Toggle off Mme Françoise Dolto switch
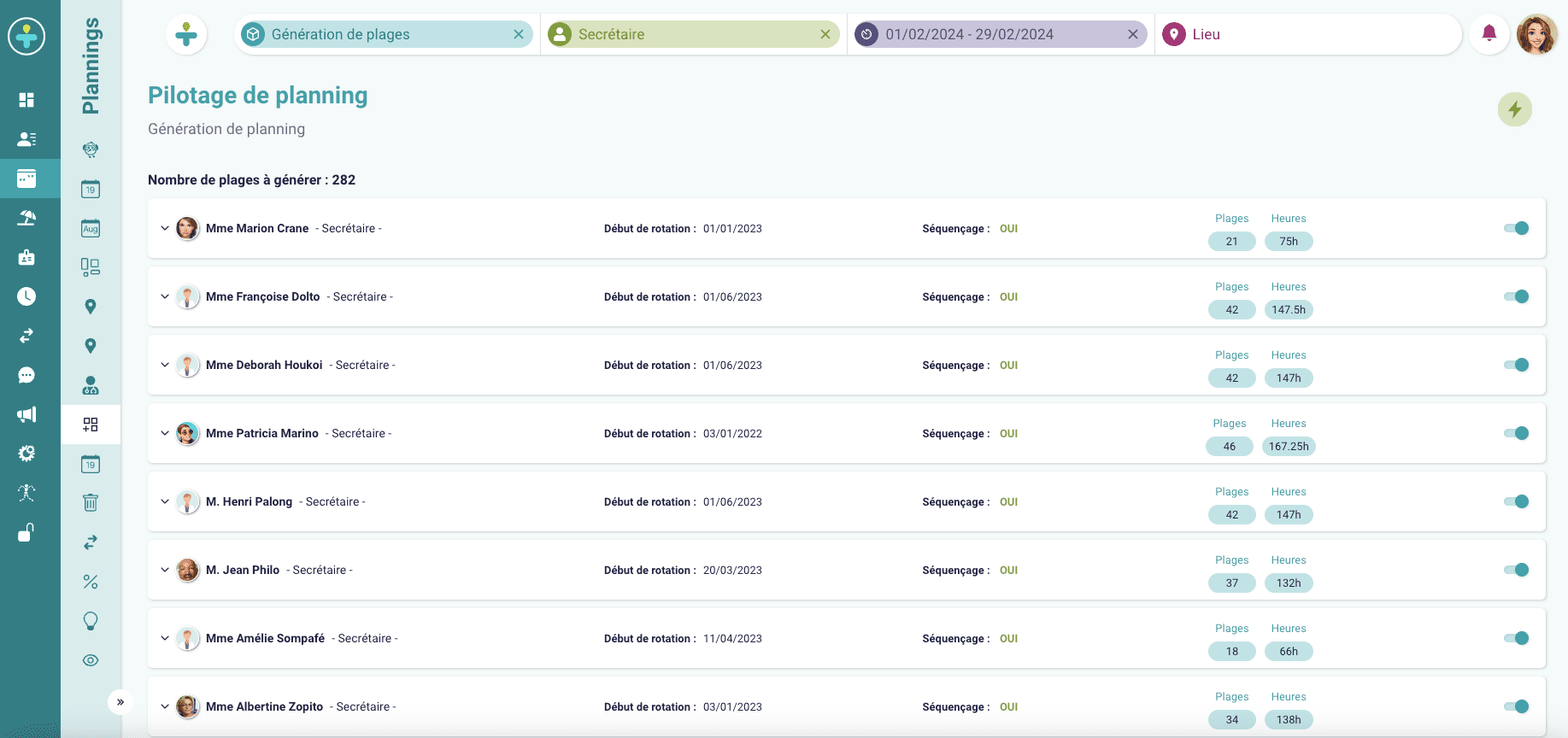Viewport: 1568px width, 738px height. point(1517,296)
